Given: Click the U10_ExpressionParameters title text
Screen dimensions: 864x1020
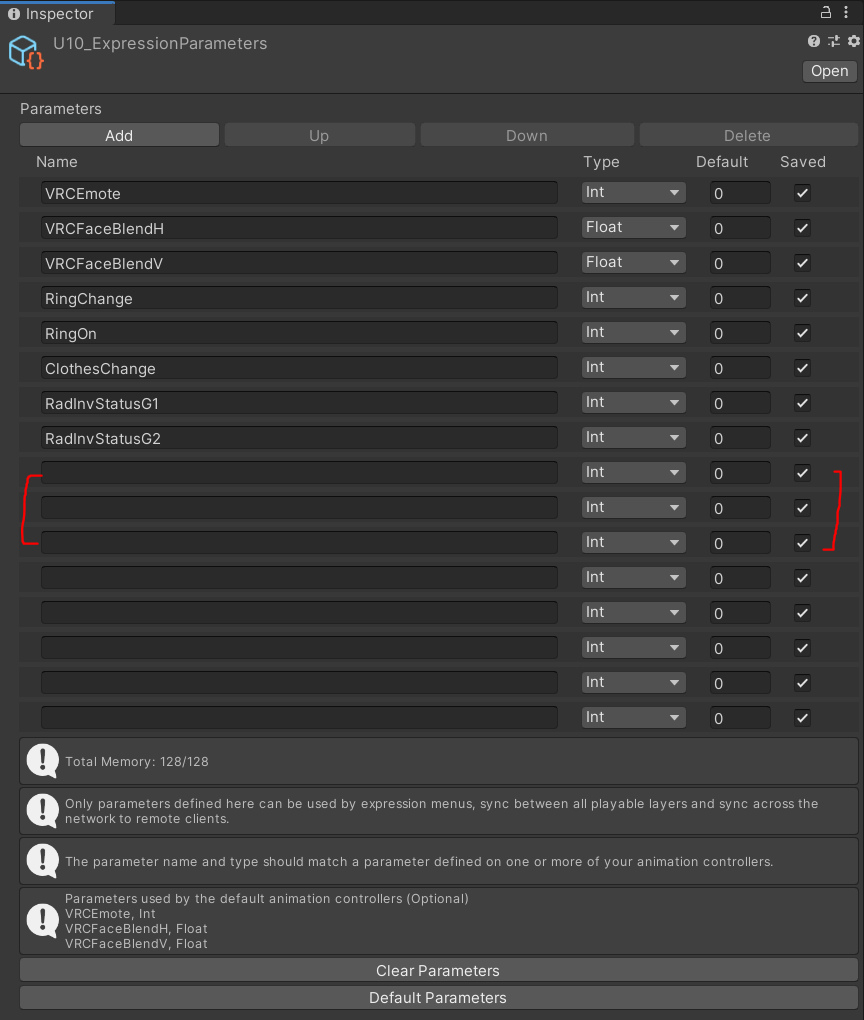Looking at the screenshot, I should click(x=160, y=44).
